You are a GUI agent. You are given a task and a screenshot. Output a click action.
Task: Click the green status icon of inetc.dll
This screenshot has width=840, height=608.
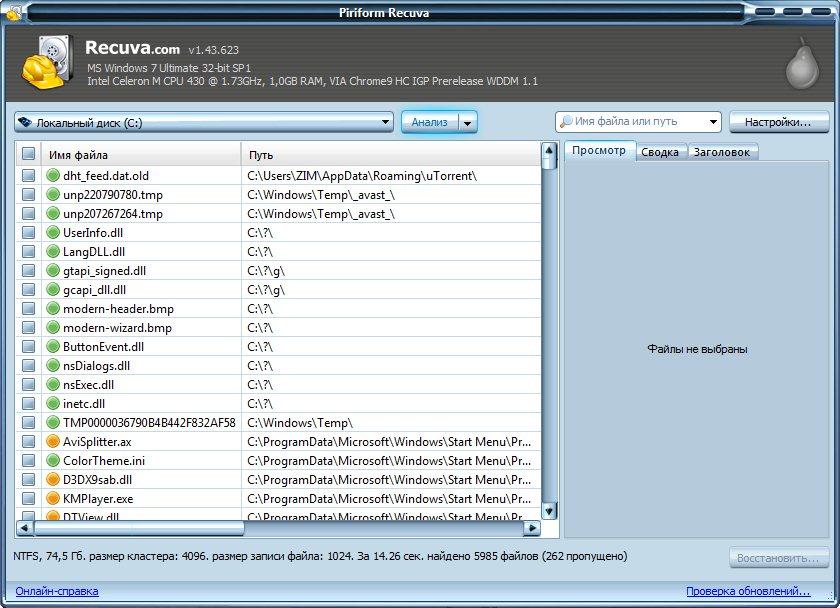pos(52,404)
